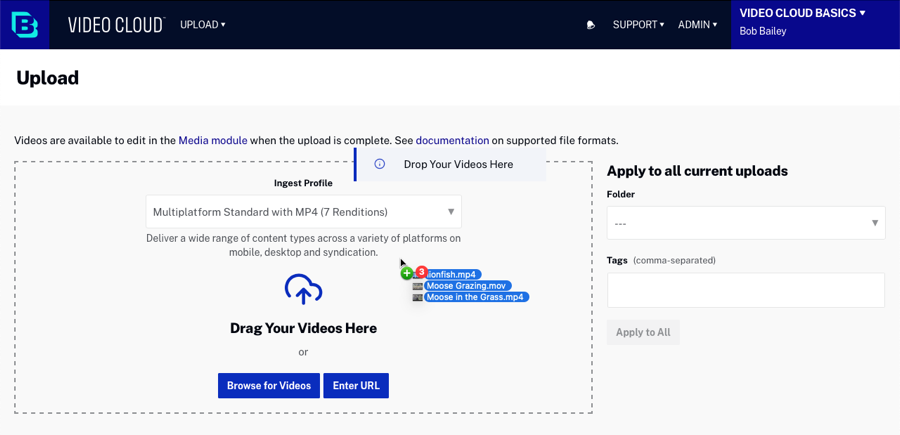Expand the ADMIN dropdown
Screen dimensions: 900x435
click(697, 25)
